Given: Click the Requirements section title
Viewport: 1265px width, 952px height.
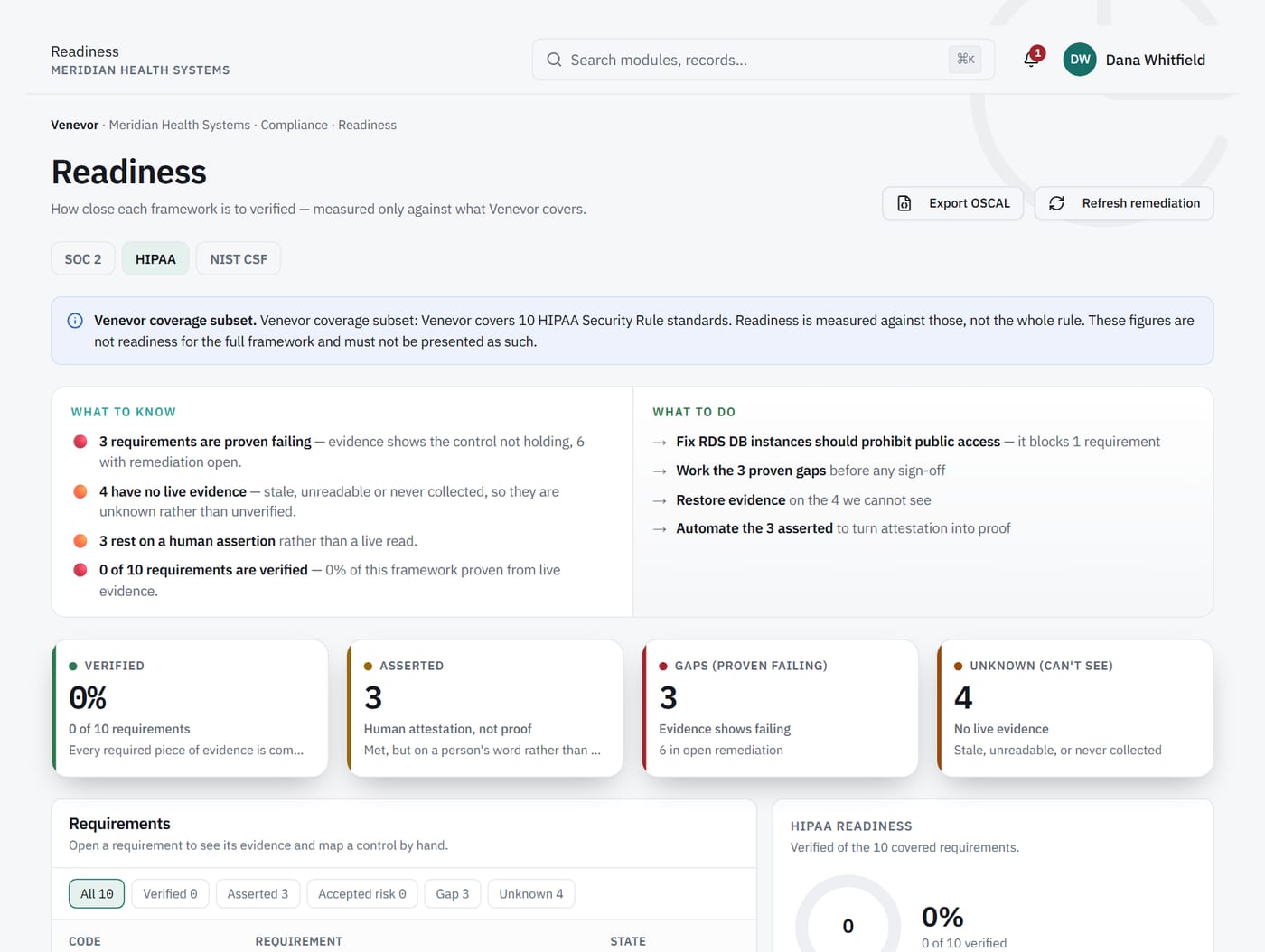Looking at the screenshot, I should click(x=119, y=824).
